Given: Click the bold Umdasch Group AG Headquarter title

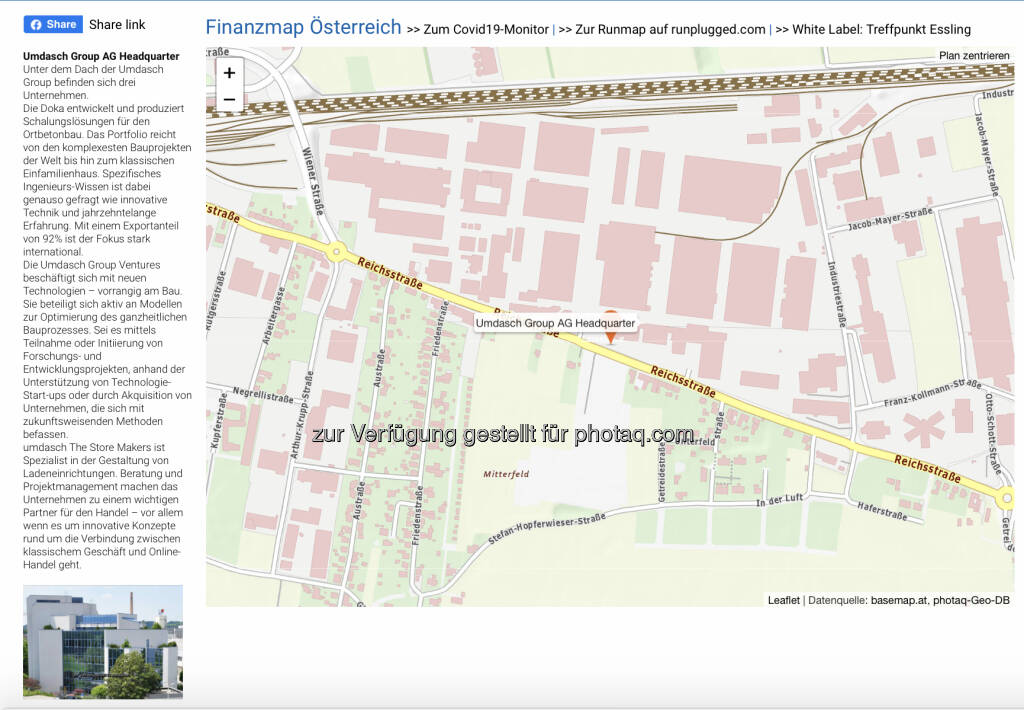Looking at the screenshot, I should [x=101, y=56].
